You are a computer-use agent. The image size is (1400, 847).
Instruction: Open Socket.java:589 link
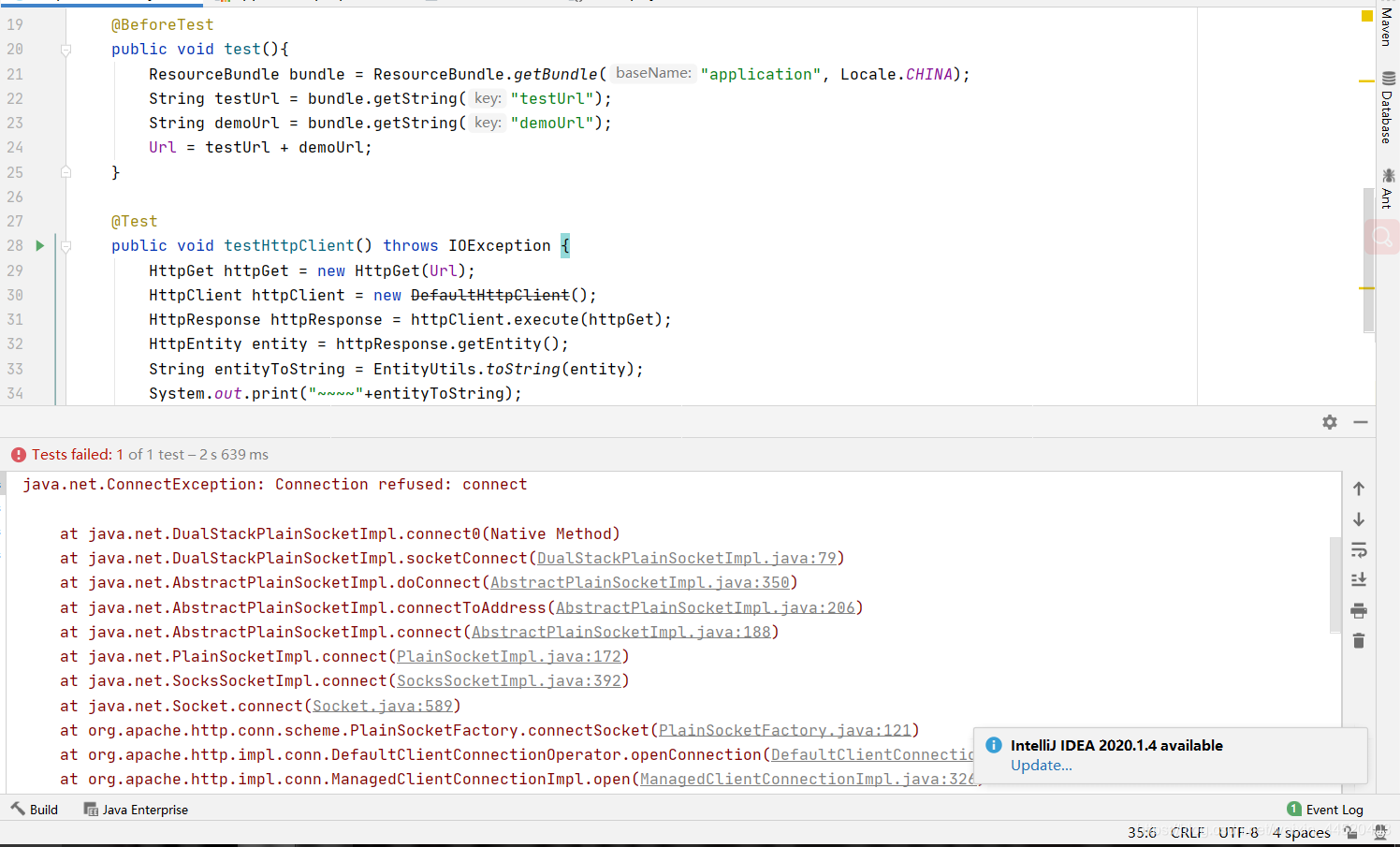(383, 707)
